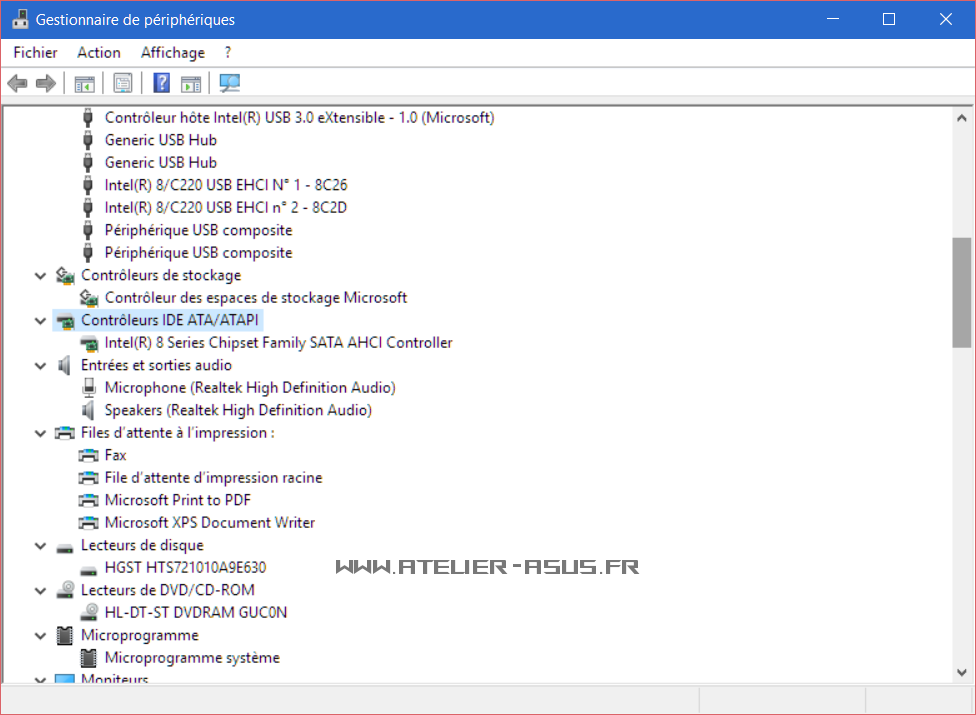Select Microphone (Realtek High Definition Audio)
Image resolution: width=976 pixels, height=715 pixels.
point(250,387)
